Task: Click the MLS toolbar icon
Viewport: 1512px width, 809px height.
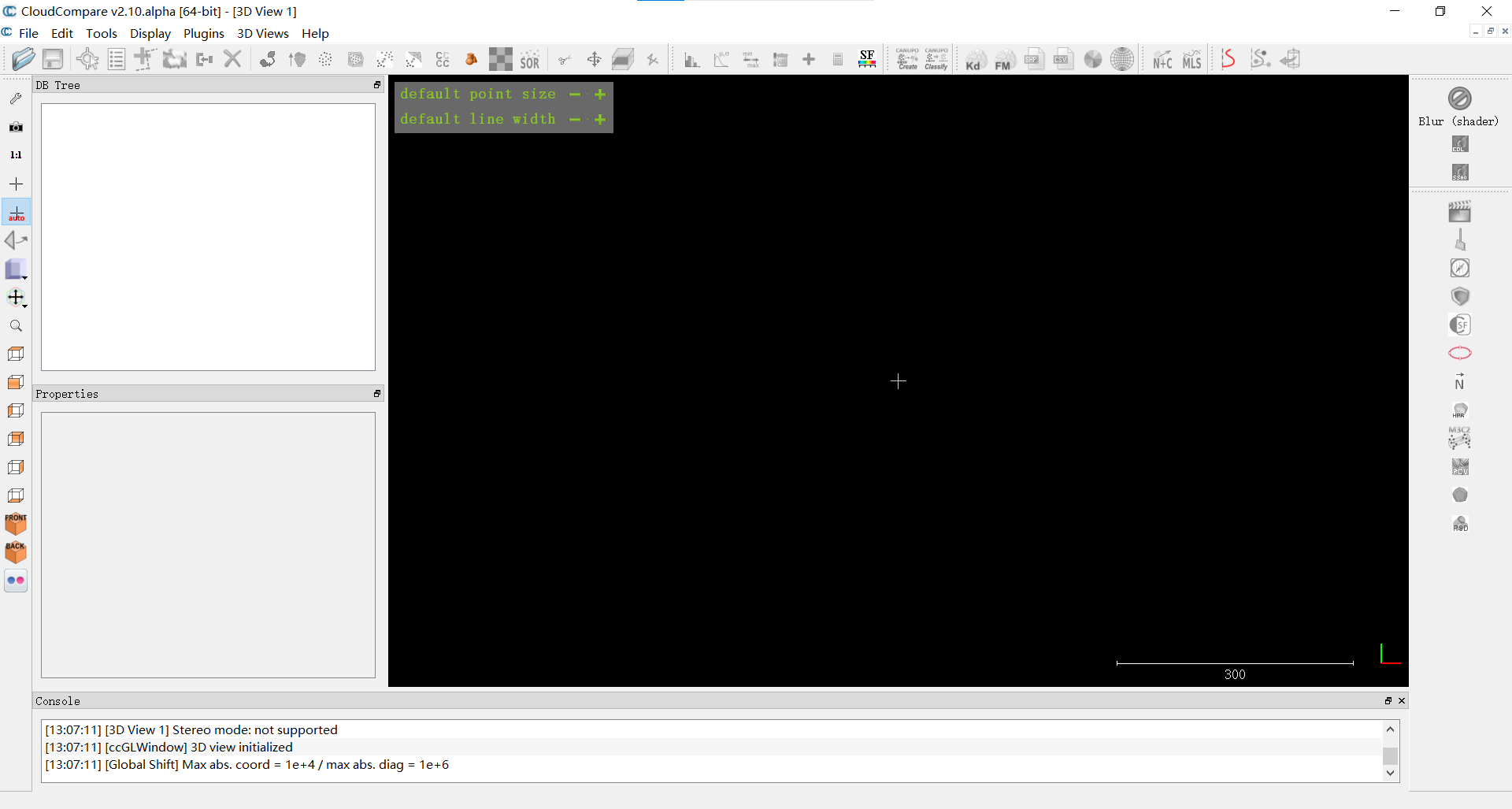Action: pos(1192,59)
